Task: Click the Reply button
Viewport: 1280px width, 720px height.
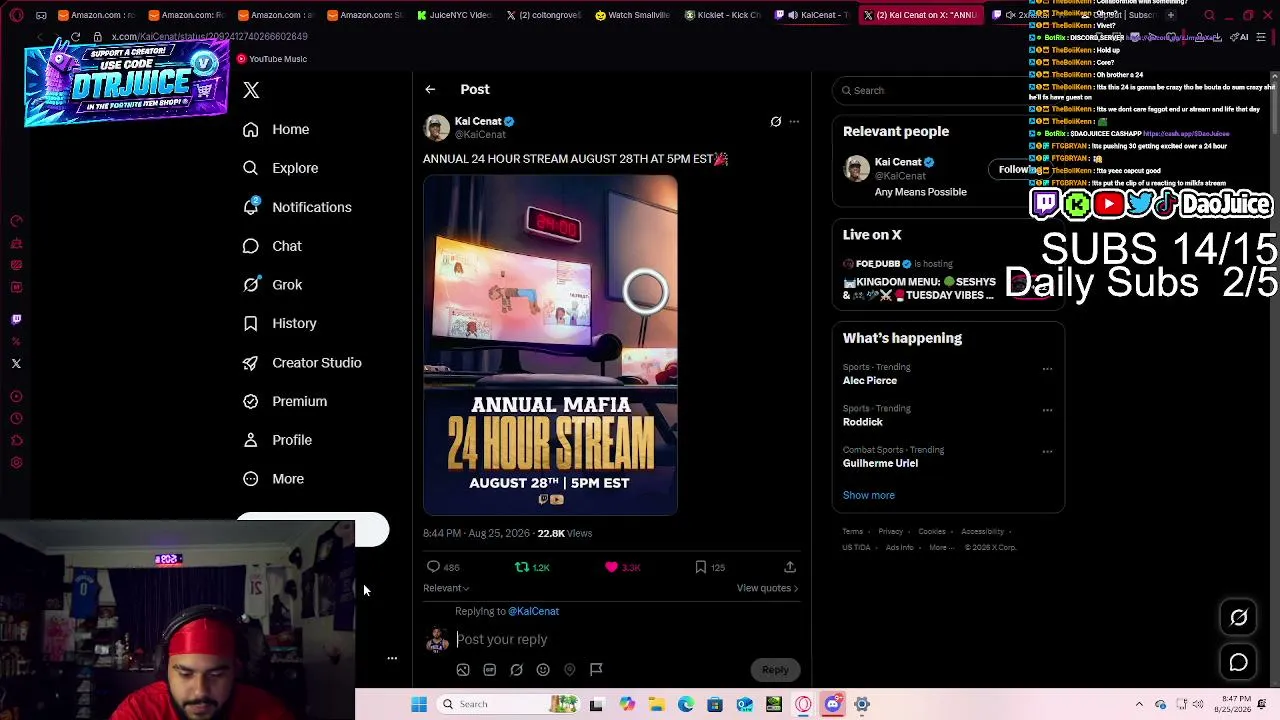Action: 775,670
